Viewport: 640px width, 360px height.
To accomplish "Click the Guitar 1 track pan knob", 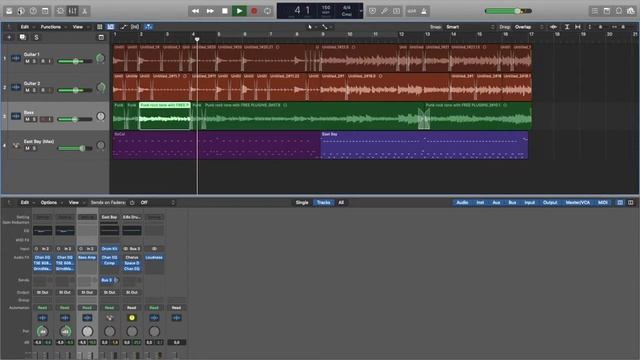I will [100, 58].
